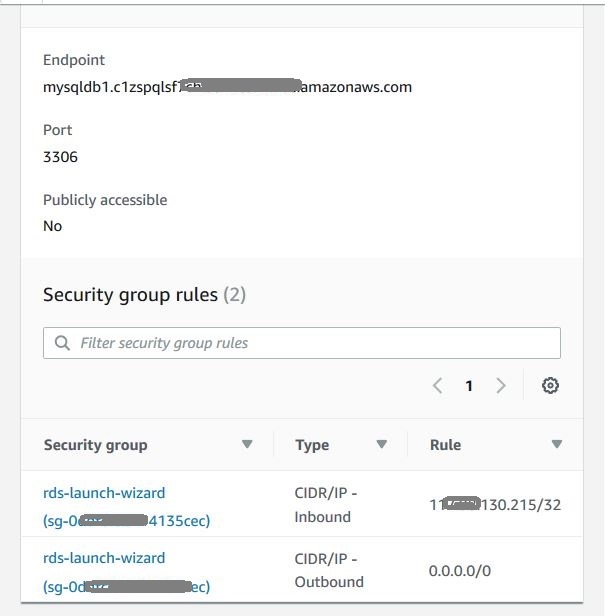Select page number 1 in pagination

tap(469, 386)
